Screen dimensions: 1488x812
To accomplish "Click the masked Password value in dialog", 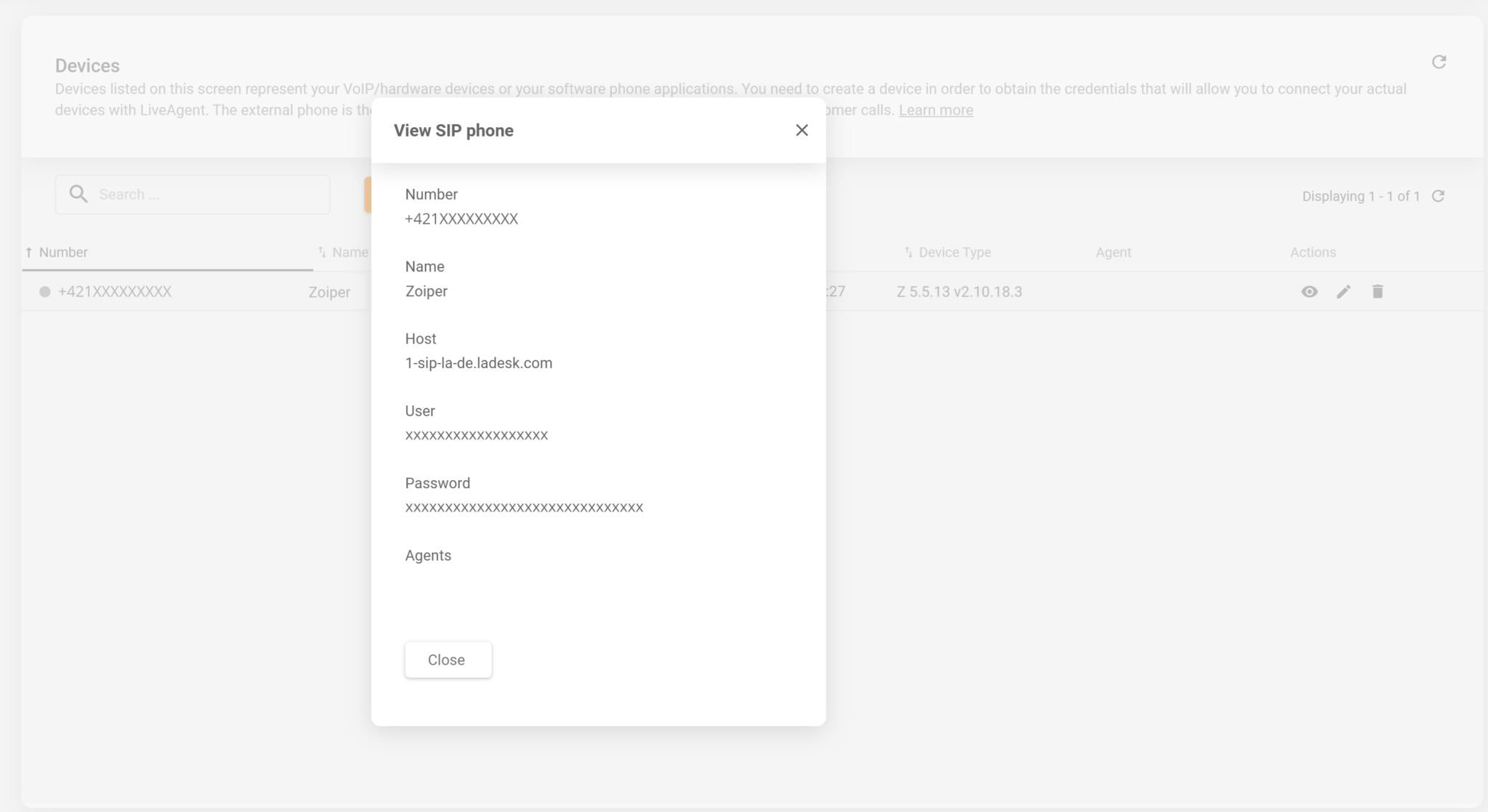I will pyautogui.click(x=524, y=508).
